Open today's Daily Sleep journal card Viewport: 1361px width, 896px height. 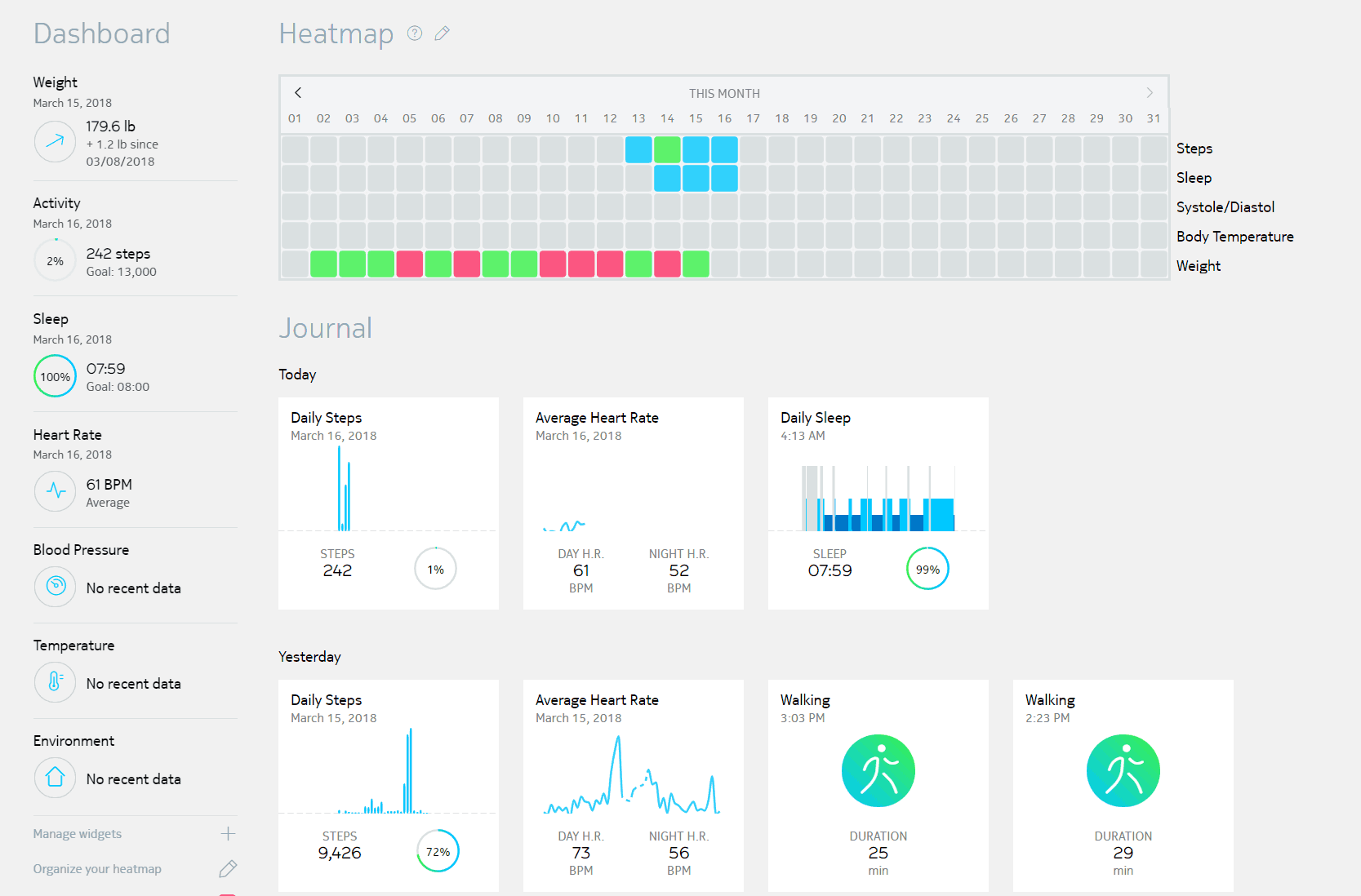(878, 503)
